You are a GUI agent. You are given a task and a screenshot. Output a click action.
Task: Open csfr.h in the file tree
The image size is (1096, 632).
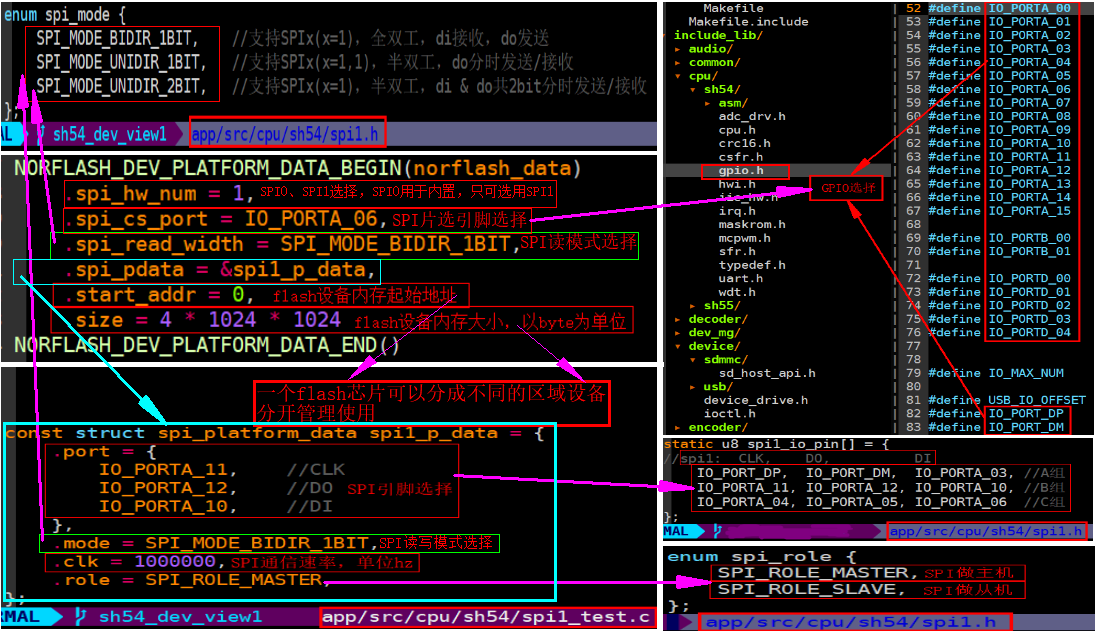741,157
